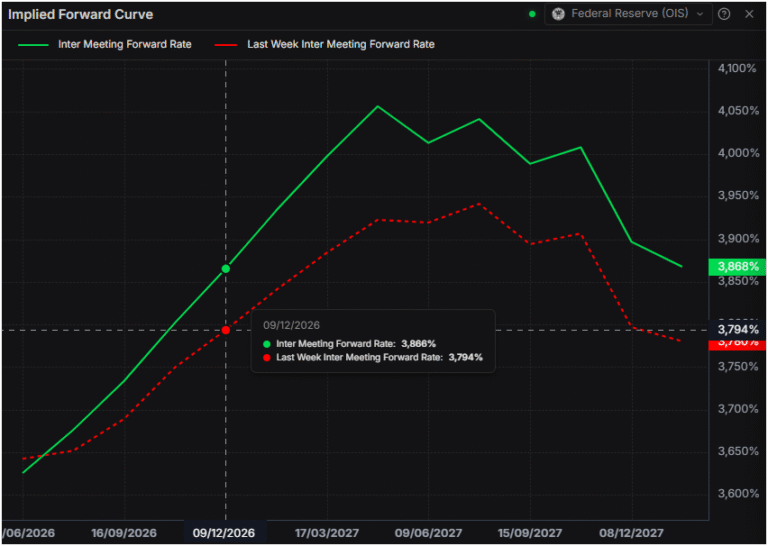Viewport: 768px width, 546px height.
Task: Toggle the Inter Meeting Forward Rate legend
Action: point(105,45)
